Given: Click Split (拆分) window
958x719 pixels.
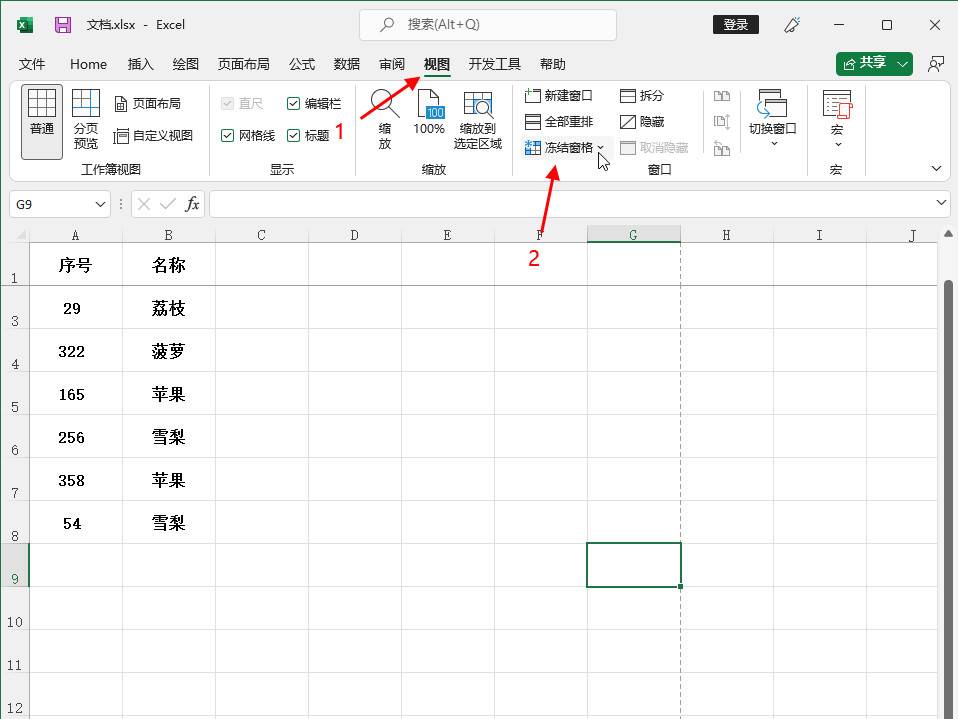Looking at the screenshot, I should (642, 96).
